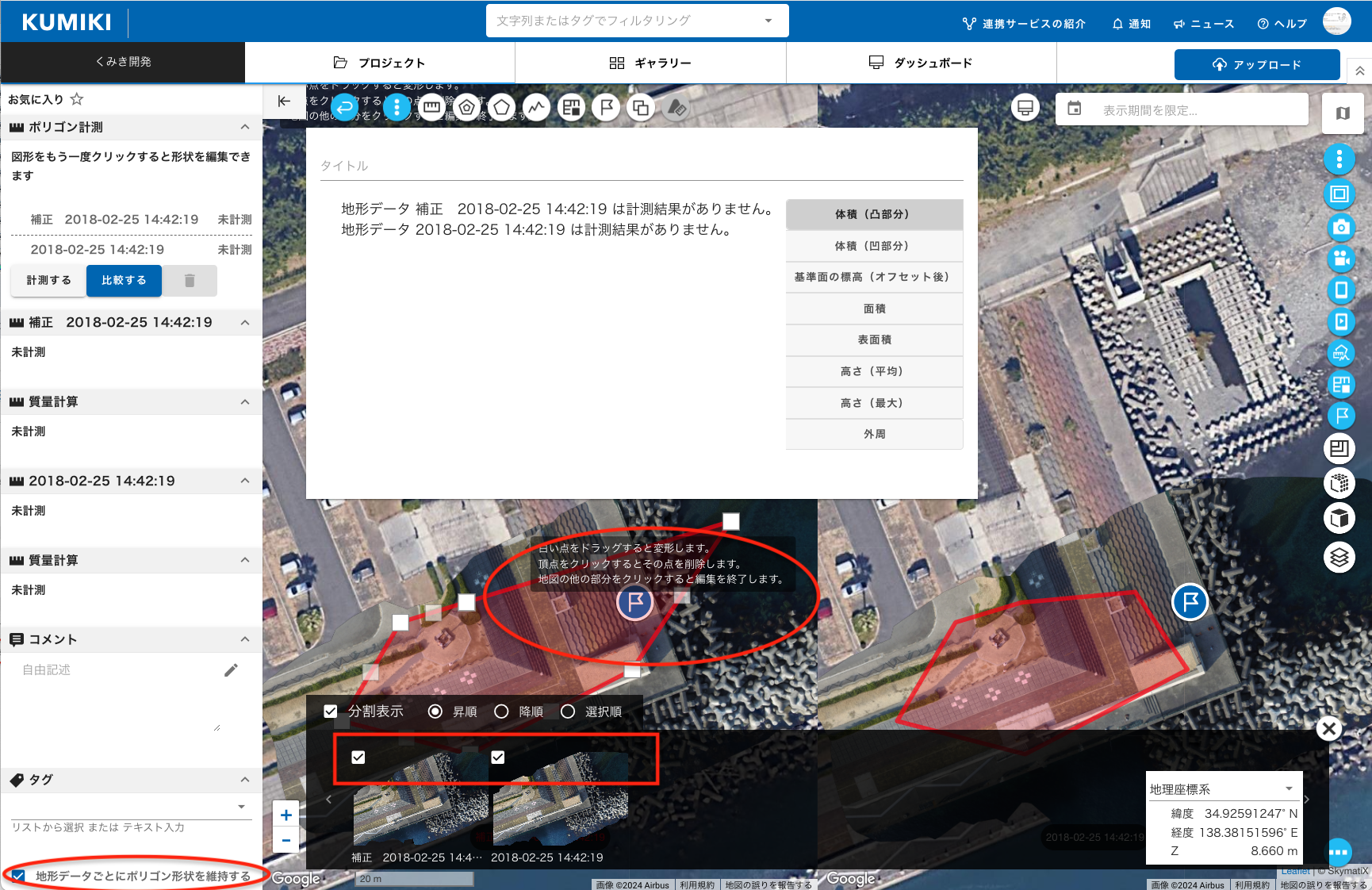Collapse the ポリゴン計測 section
This screenshot has height=890, width=1372.
(245, 127)
